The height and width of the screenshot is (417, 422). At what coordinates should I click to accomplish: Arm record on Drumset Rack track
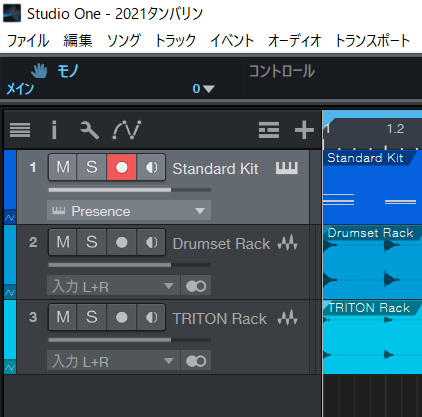[121, 242]
